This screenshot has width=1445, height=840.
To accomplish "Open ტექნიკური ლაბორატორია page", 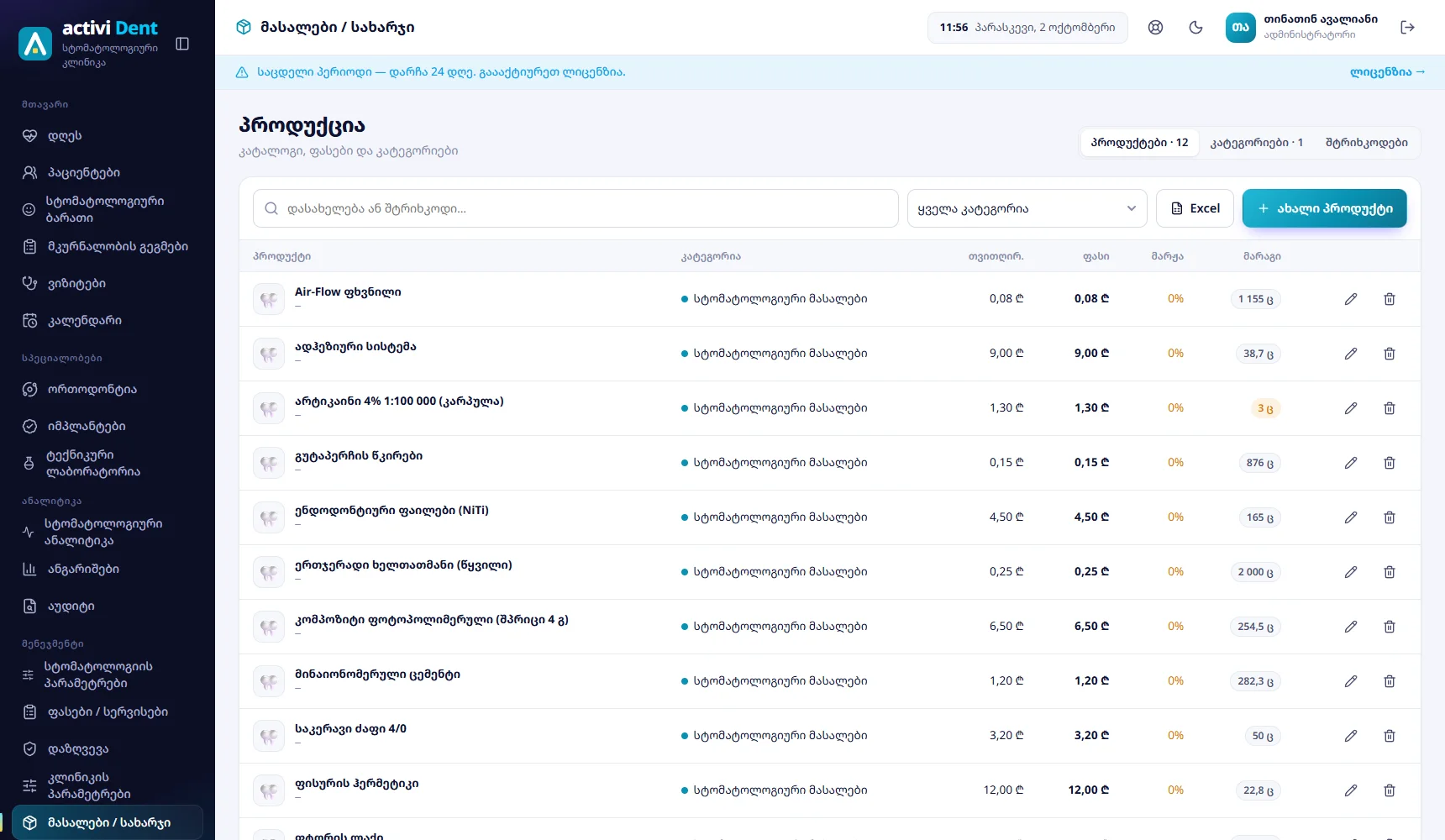I will pos(108,464).
